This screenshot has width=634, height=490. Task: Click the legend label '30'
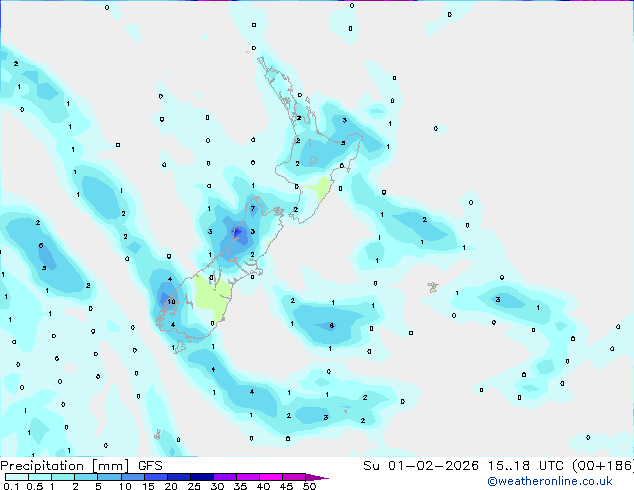217,486
